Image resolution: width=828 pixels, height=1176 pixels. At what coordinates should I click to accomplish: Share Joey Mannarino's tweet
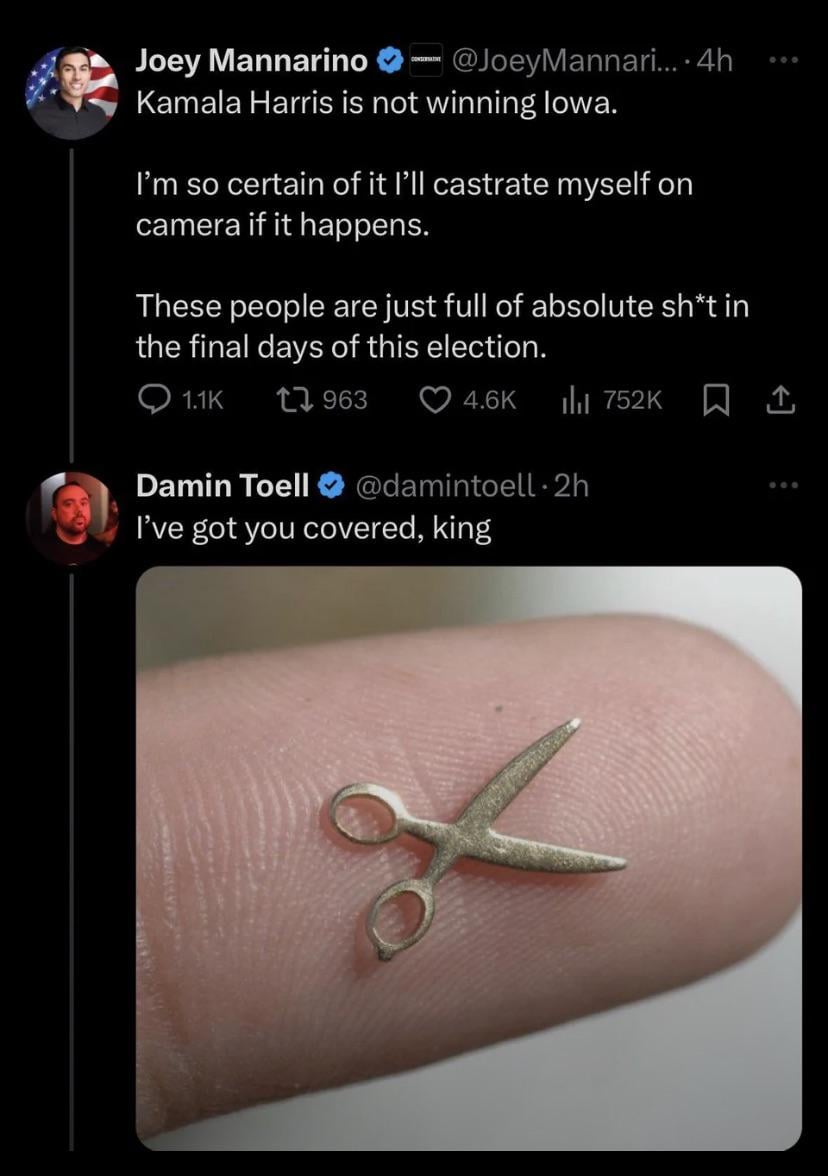tap(781, 400)
